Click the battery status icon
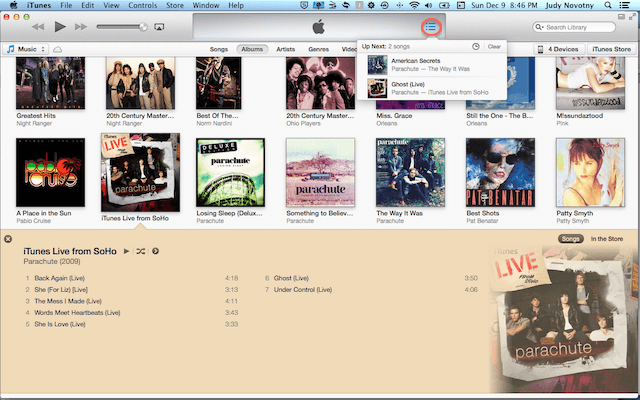The image size is (640, 400). click(x=444, y=5)
